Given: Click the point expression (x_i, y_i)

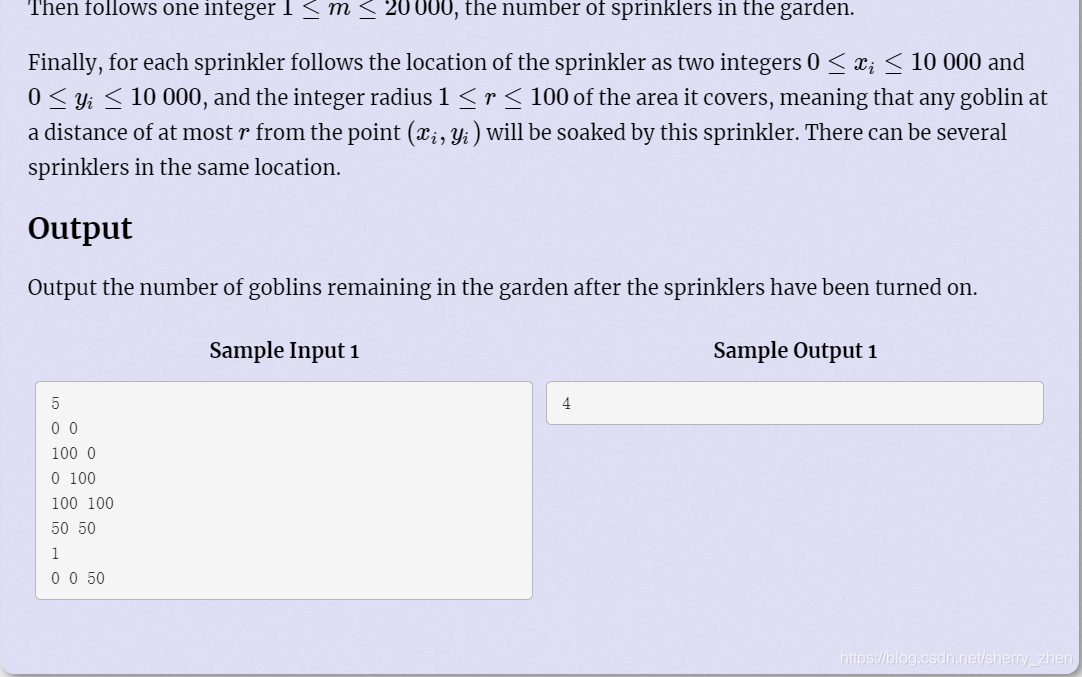Looking at the screenshot, I should point(444,133).
